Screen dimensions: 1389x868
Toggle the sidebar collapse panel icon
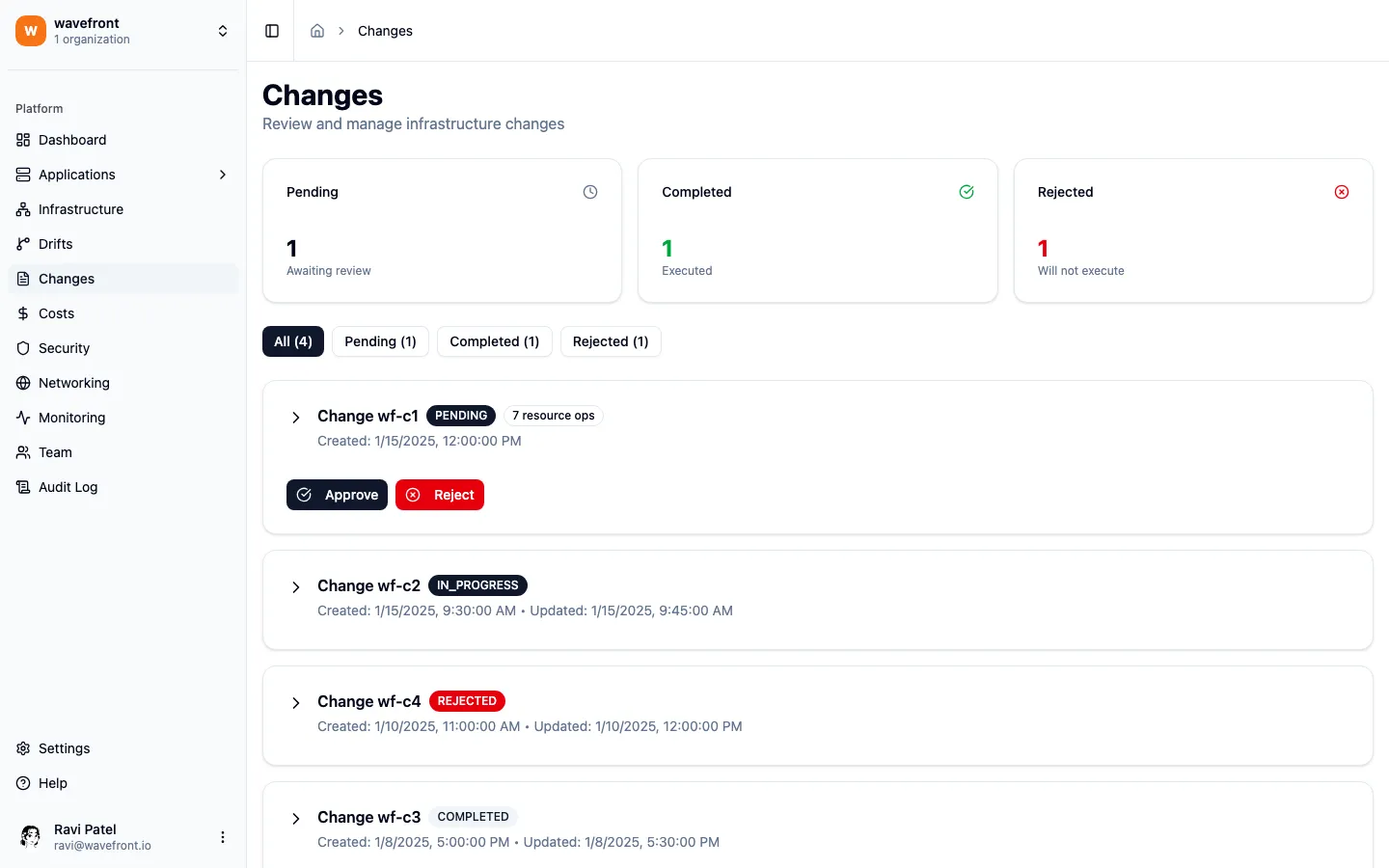(271, 30)
